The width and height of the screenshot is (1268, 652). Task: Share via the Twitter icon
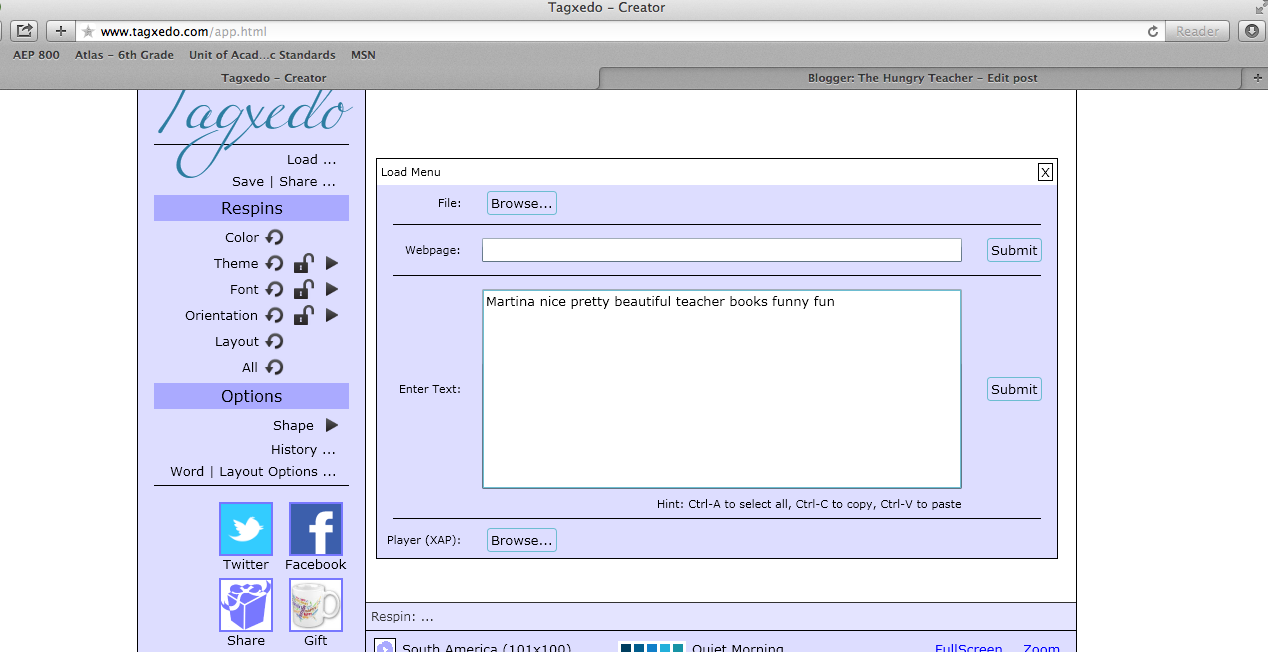point(246,529)
